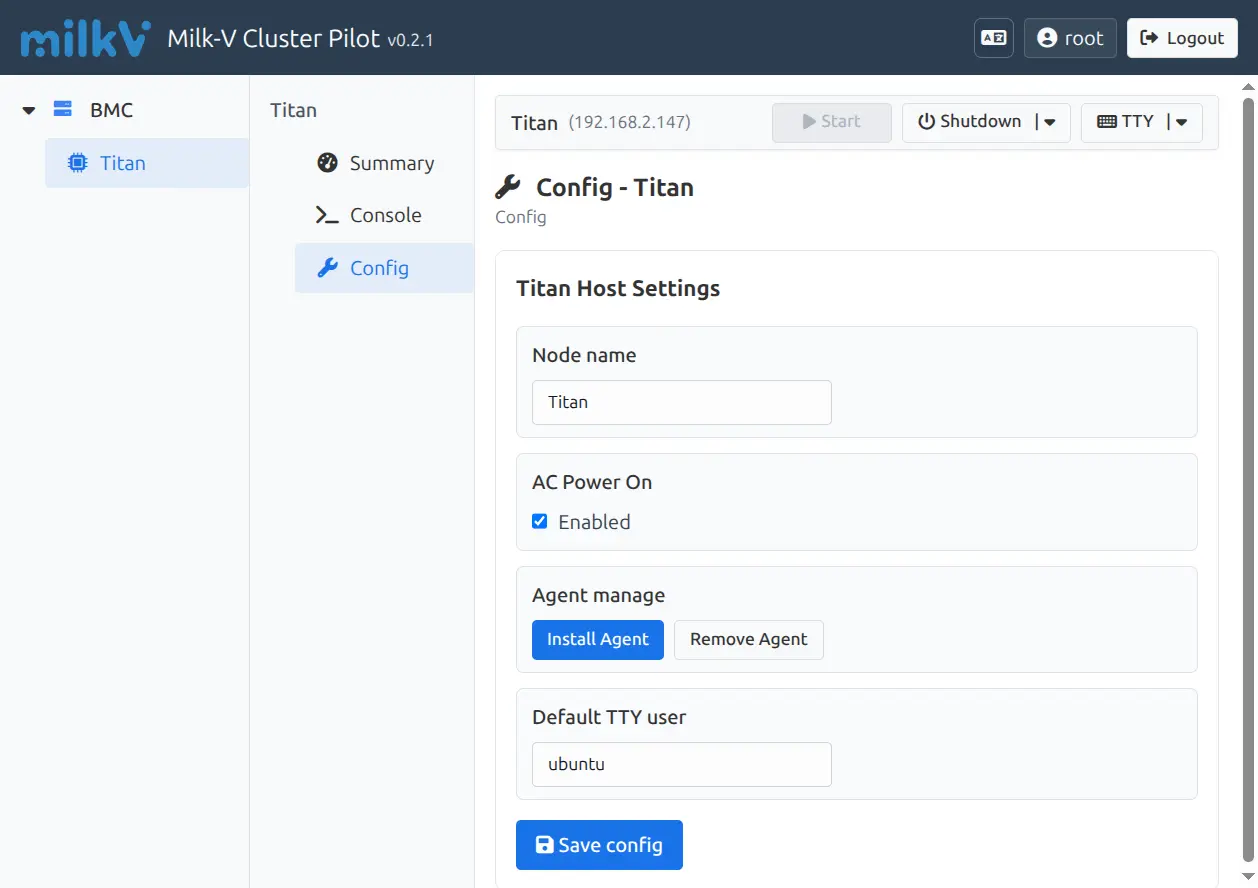
Task: Click the language switch icon
Action: click(x=993, y=38)
